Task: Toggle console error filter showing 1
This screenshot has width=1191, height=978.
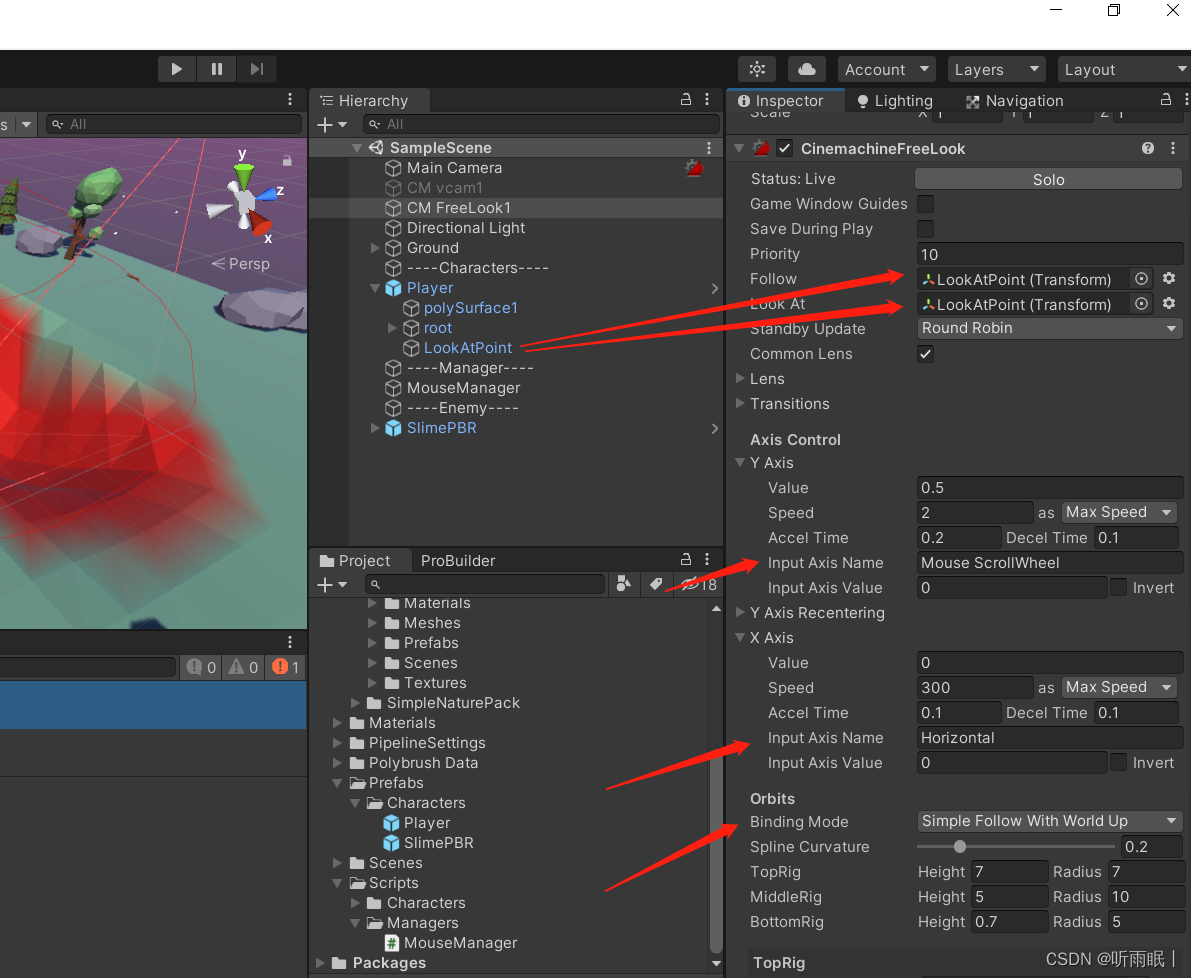Action: [x=286, y=667]
